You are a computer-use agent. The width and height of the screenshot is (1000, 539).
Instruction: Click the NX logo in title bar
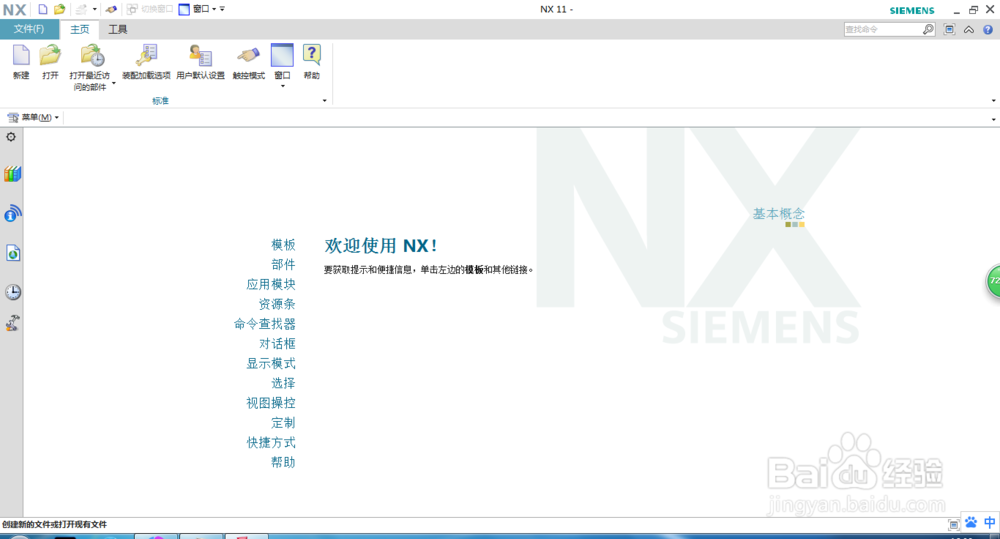point(15,10)
